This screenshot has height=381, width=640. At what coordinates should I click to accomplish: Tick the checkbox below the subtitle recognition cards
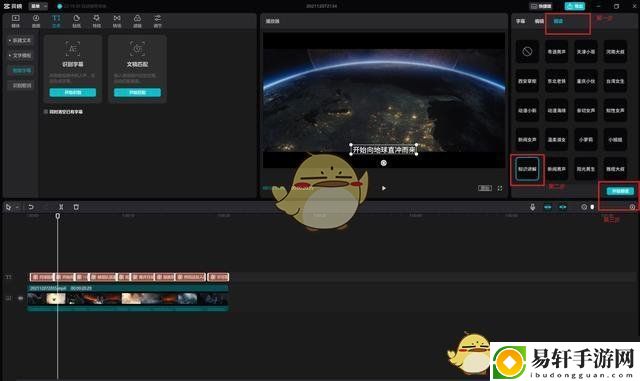coord(46,111)
